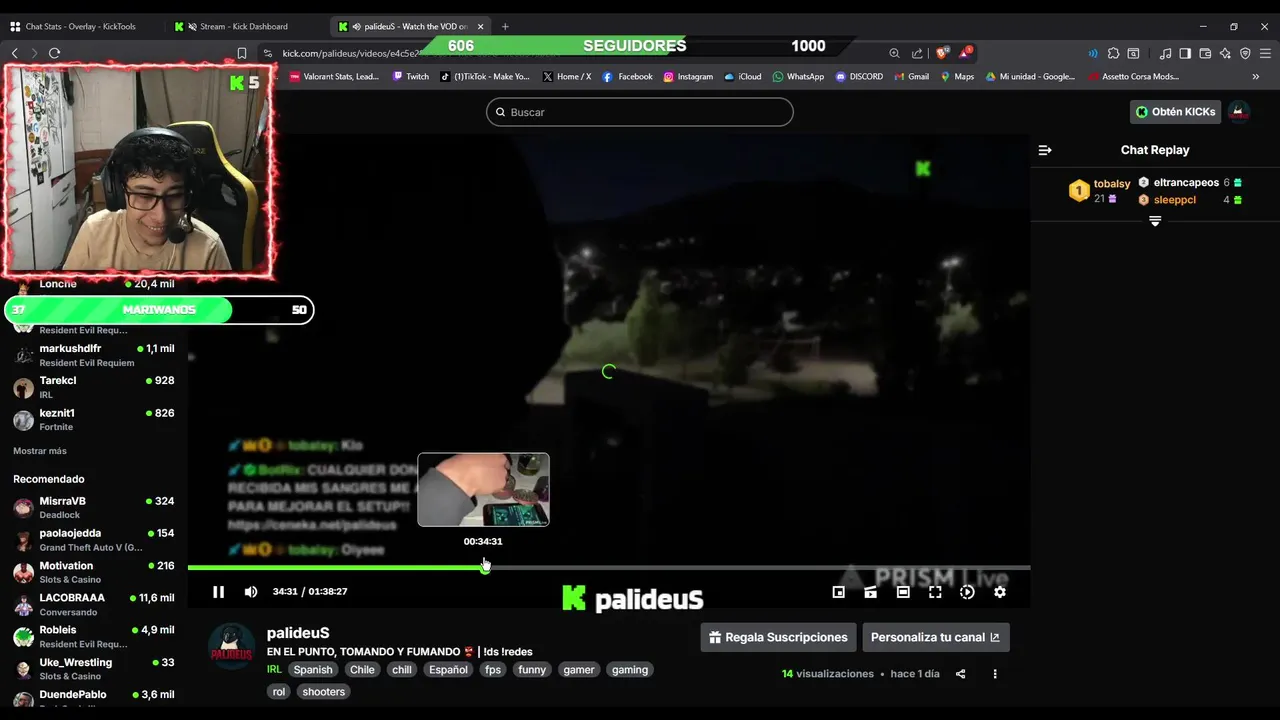The width and height of the screenshot is (1280, 720).
Task: Show more bookmarks chevron
Action: (x=1256, y=76)
